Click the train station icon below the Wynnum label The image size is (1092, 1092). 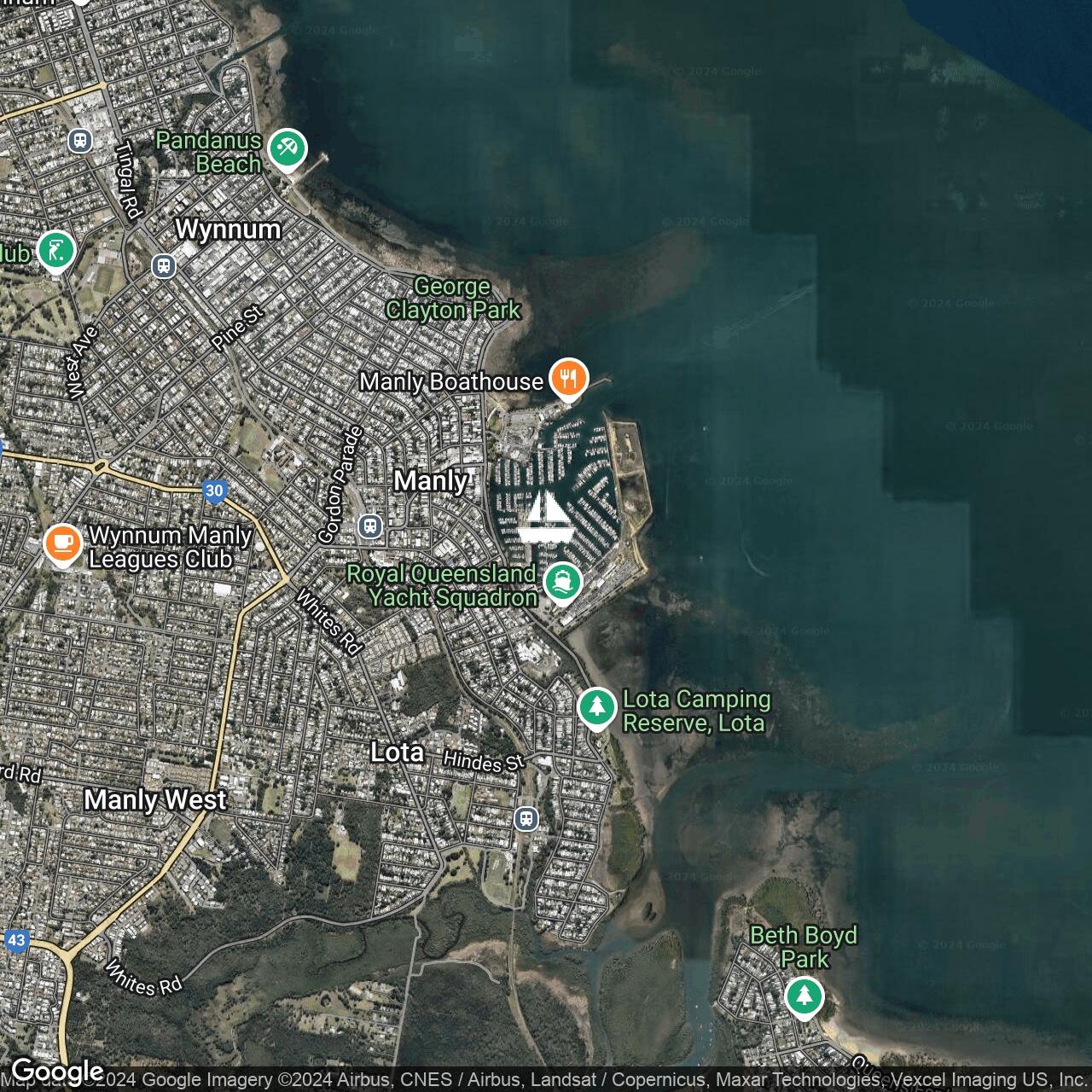164,266
